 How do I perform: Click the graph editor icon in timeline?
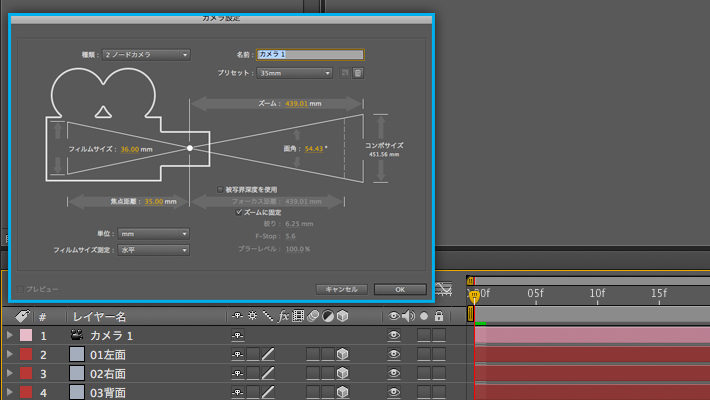(443, 289)
